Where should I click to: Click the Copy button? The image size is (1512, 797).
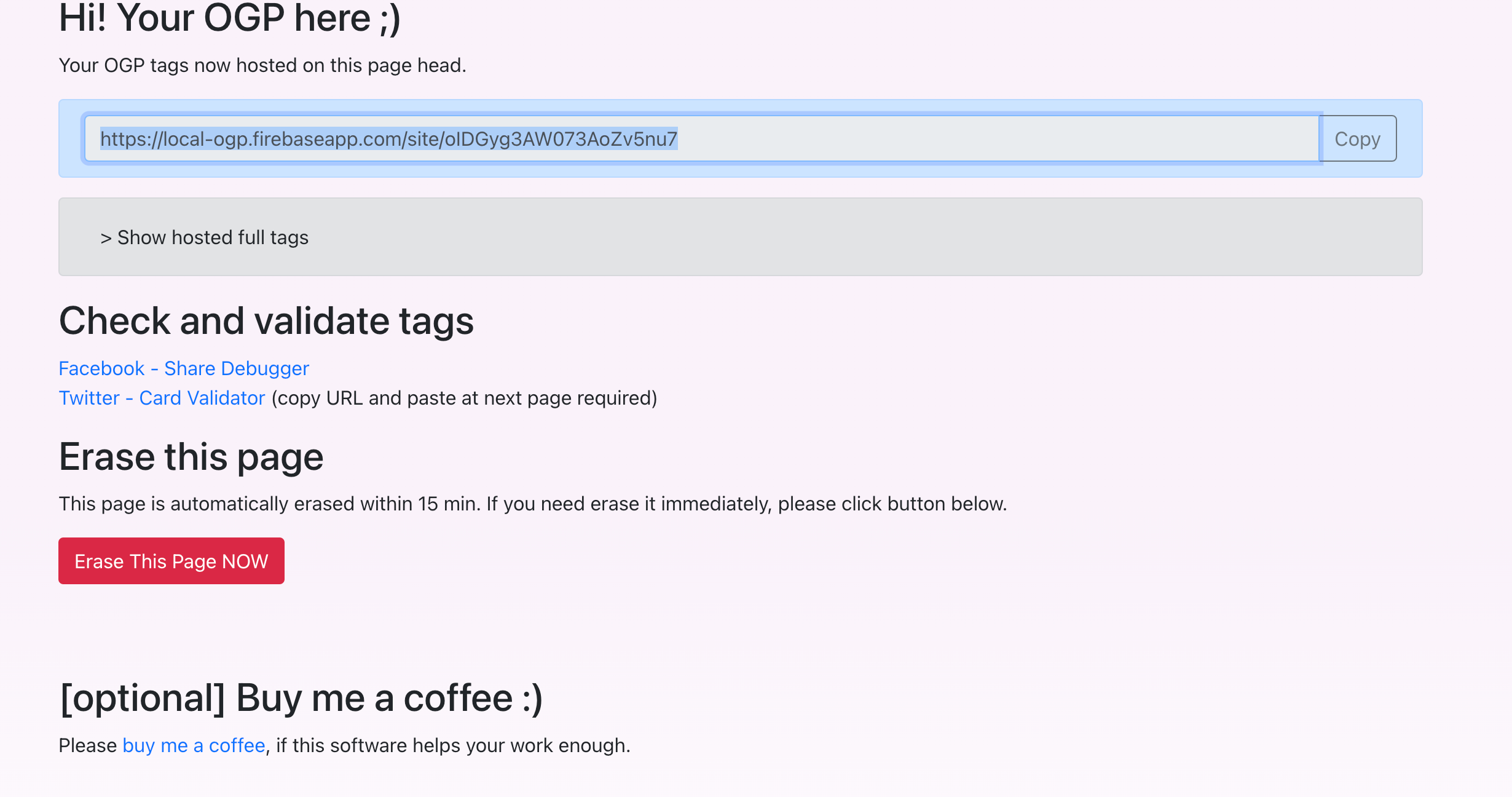1357,139
